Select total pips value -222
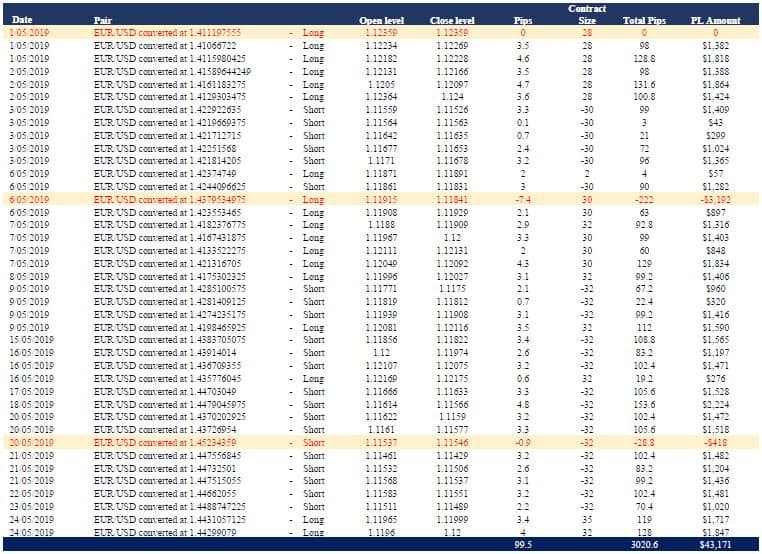The width and height of the screenshot is (762, 554). coord(644,200)
